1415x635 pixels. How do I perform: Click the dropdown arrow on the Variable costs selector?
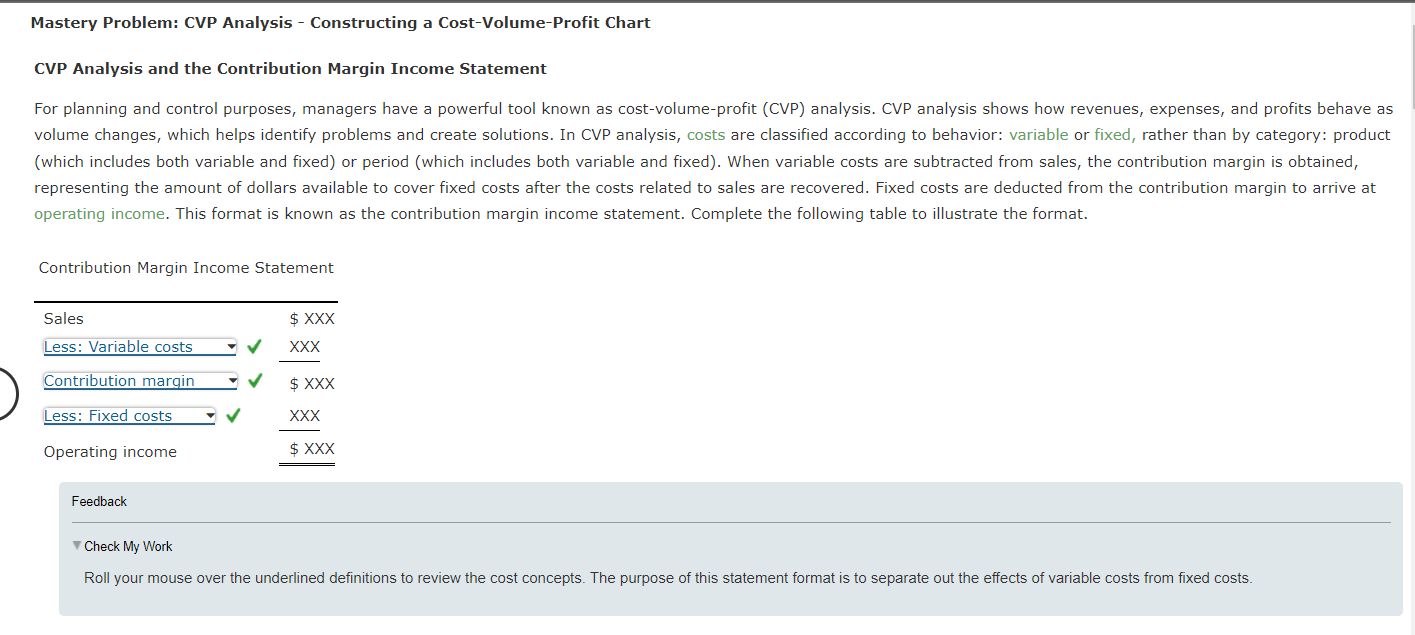[232, 346]
